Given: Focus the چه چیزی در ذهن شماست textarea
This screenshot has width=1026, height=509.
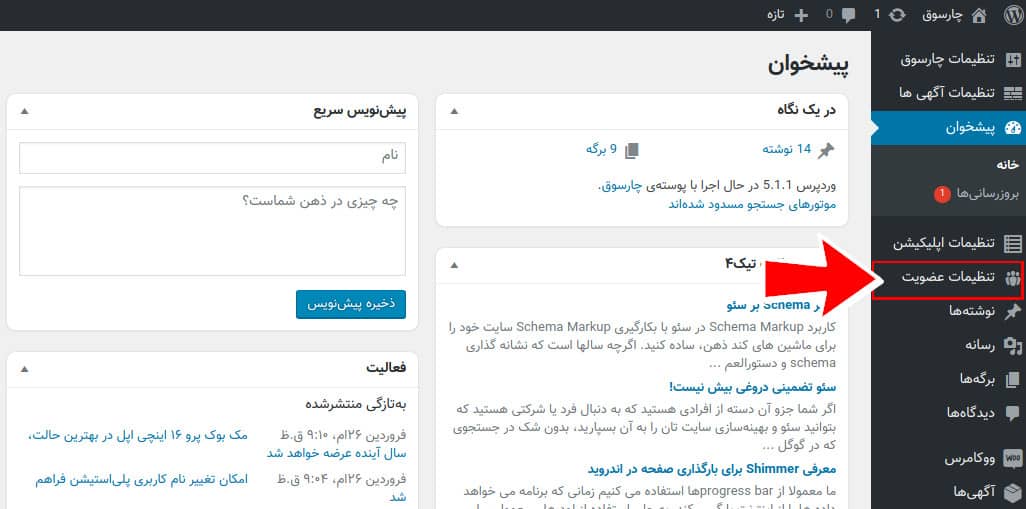Looking at the screenshot, I should coord(213,231).
